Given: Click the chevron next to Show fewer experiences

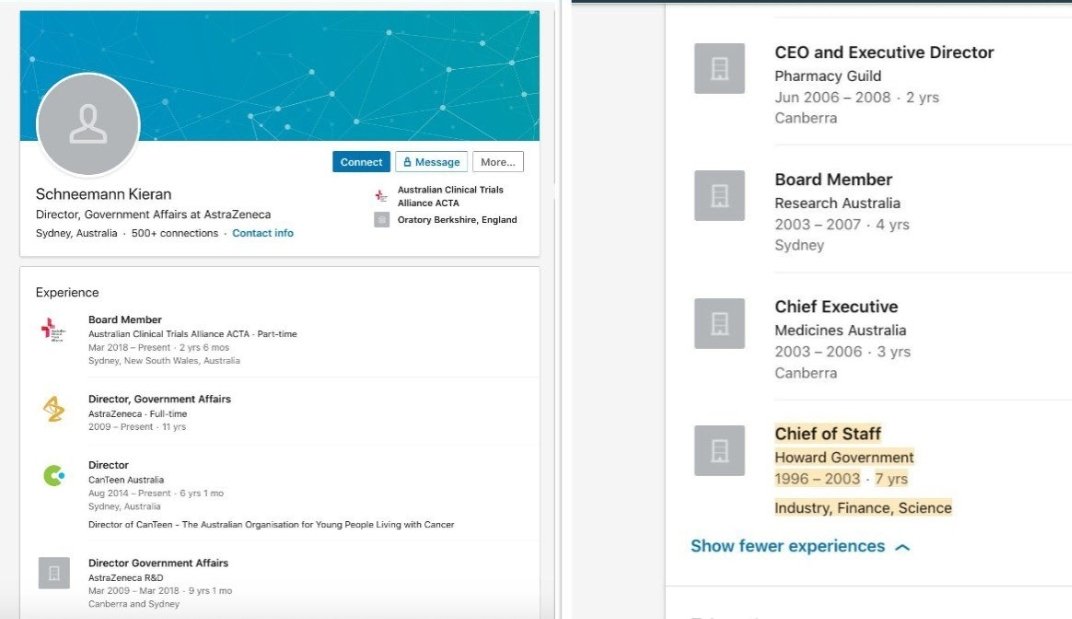Looking at the screenshot, I should point(902,547).
